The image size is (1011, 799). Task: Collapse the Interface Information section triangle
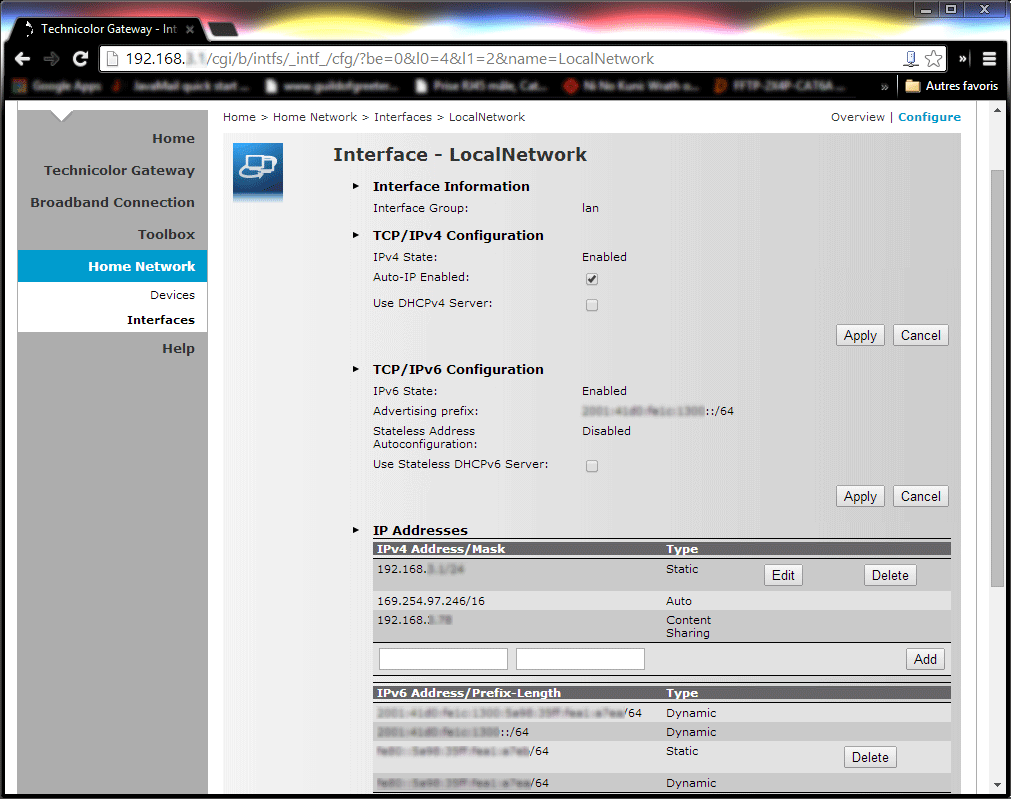(356, 186)
